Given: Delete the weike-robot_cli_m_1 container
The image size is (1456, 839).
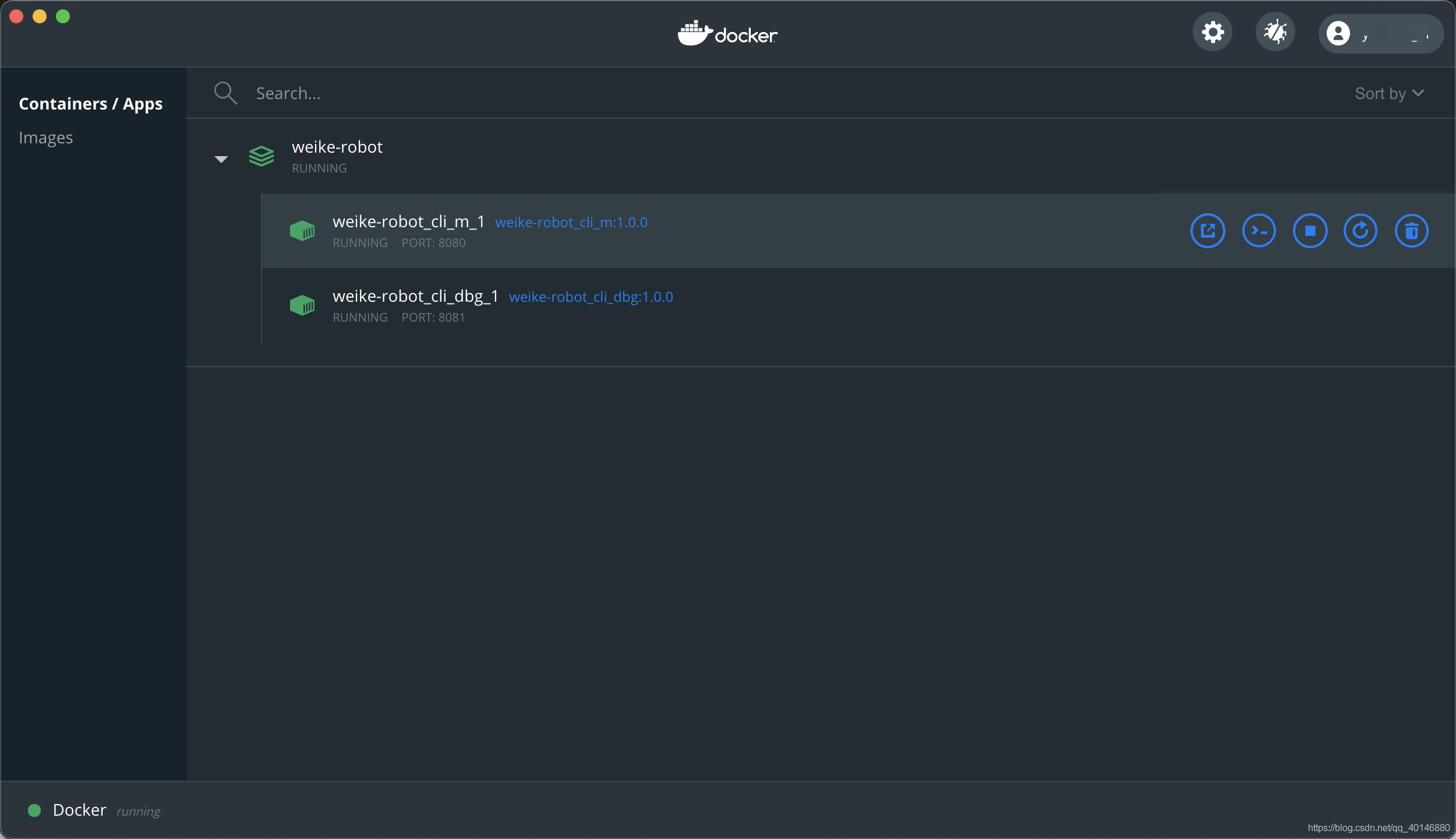Looking at the screenshot, I should [x=1412, y=231].
